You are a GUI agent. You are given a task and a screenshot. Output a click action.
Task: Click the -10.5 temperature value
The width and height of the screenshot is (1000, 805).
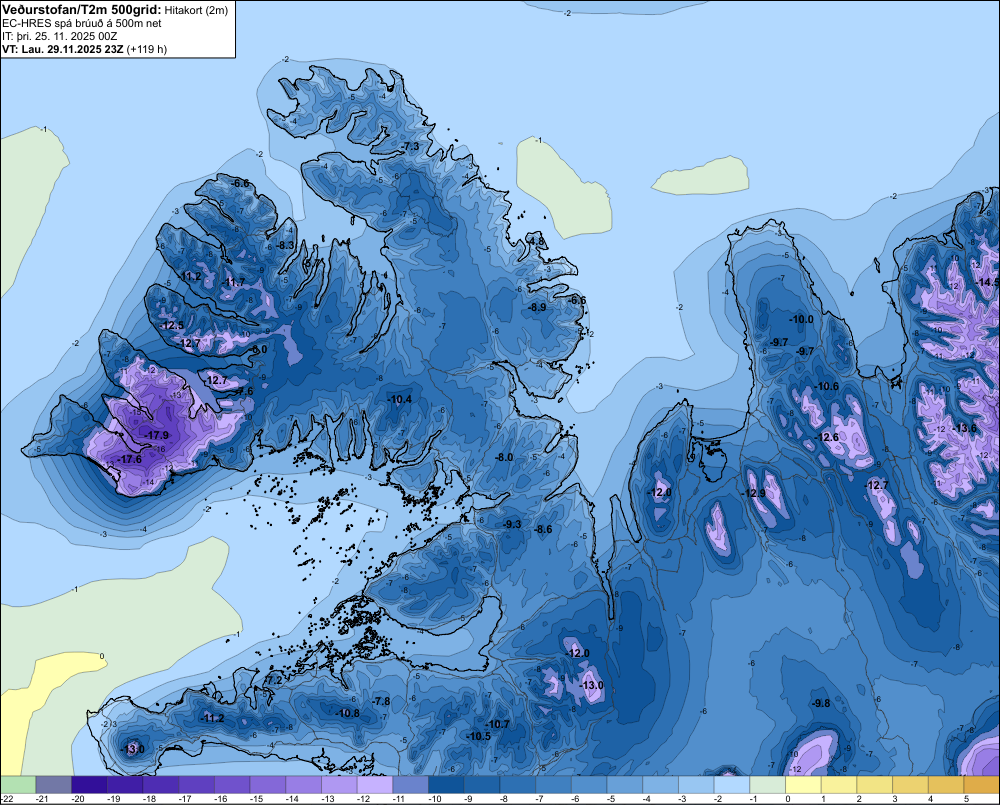(478, 736)
